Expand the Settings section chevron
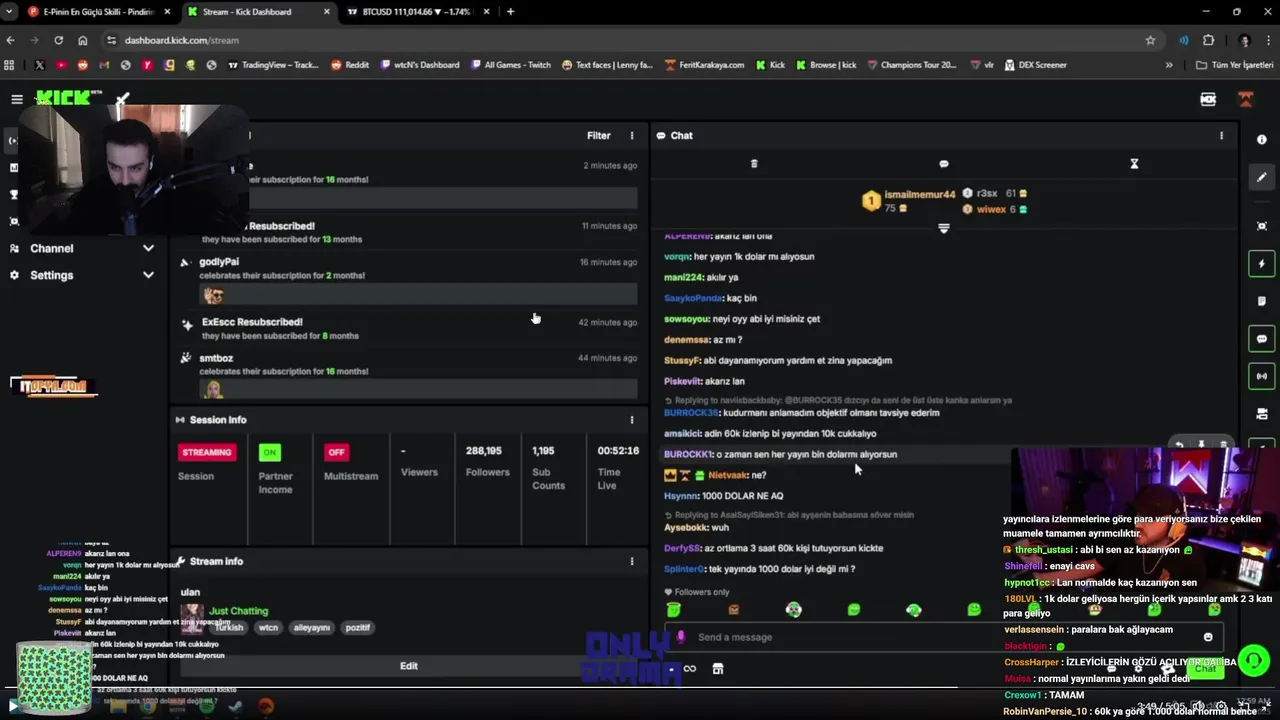 148,275
